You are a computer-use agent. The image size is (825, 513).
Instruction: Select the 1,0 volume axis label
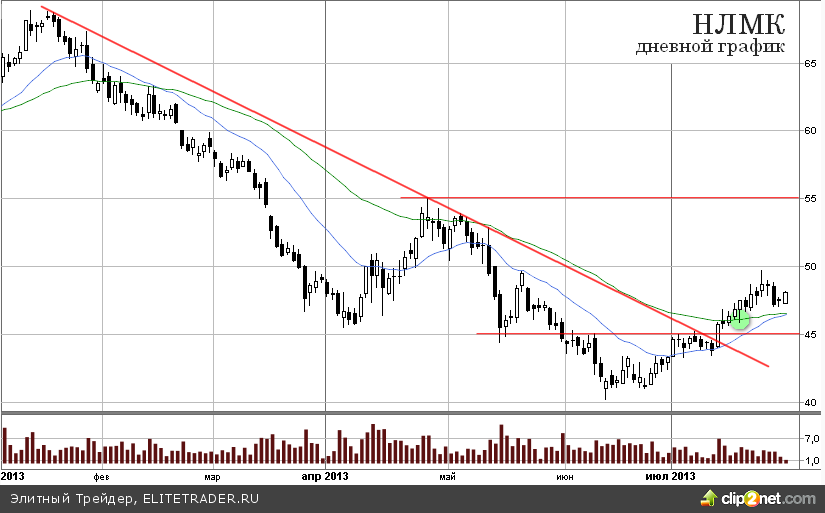coord(811,460)
